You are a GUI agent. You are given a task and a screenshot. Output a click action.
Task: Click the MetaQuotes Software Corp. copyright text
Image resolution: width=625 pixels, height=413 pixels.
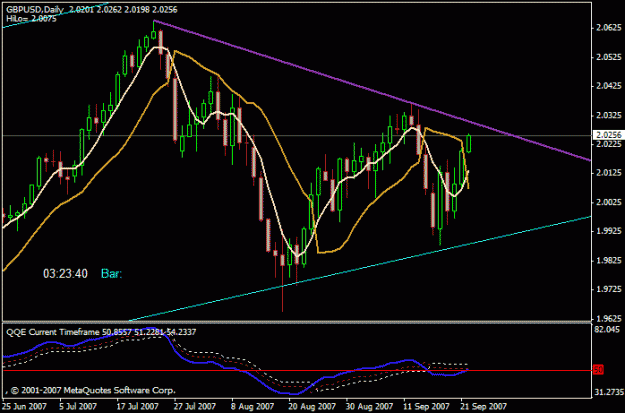92,390
